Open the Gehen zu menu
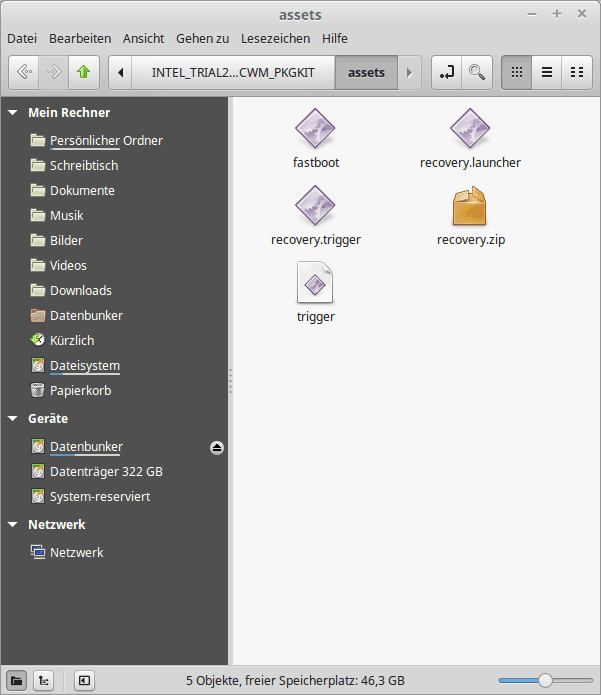Viewport: 601px width, 695px height. pos(203,39)
